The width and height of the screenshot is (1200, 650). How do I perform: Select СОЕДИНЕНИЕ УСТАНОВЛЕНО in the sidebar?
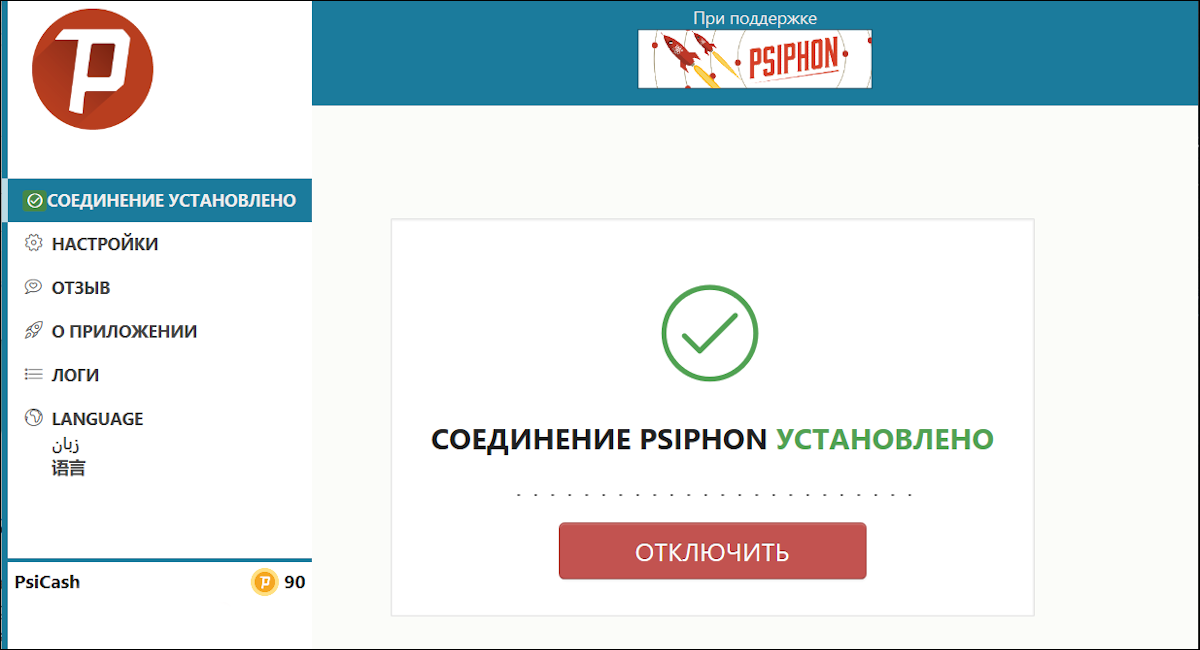[160, 199]
